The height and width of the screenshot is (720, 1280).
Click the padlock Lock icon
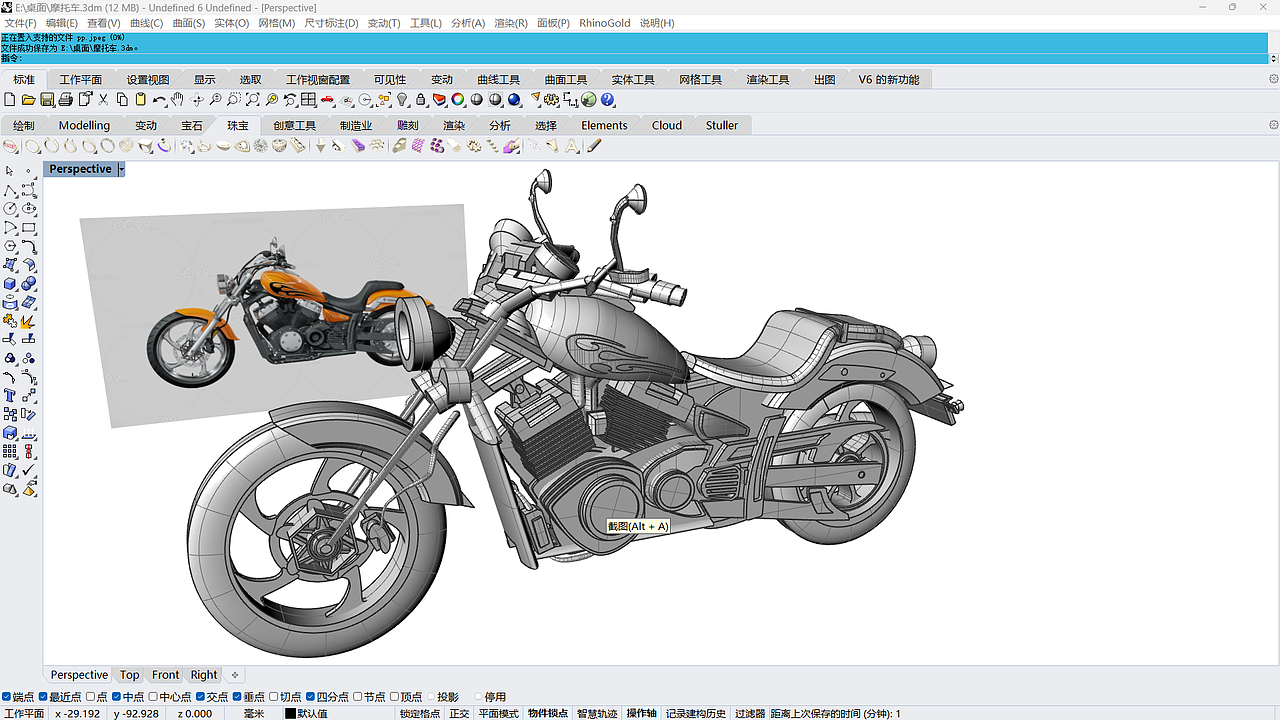[x=421, y=100]
